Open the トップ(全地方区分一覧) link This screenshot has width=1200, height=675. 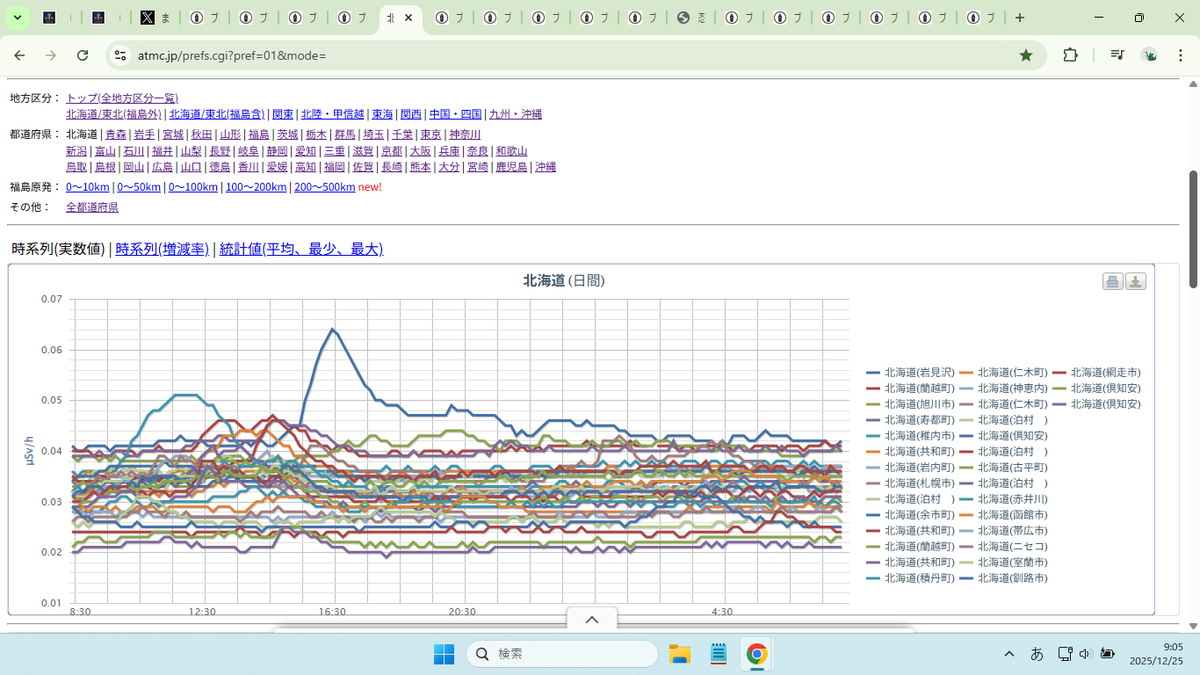click(122, 98)
